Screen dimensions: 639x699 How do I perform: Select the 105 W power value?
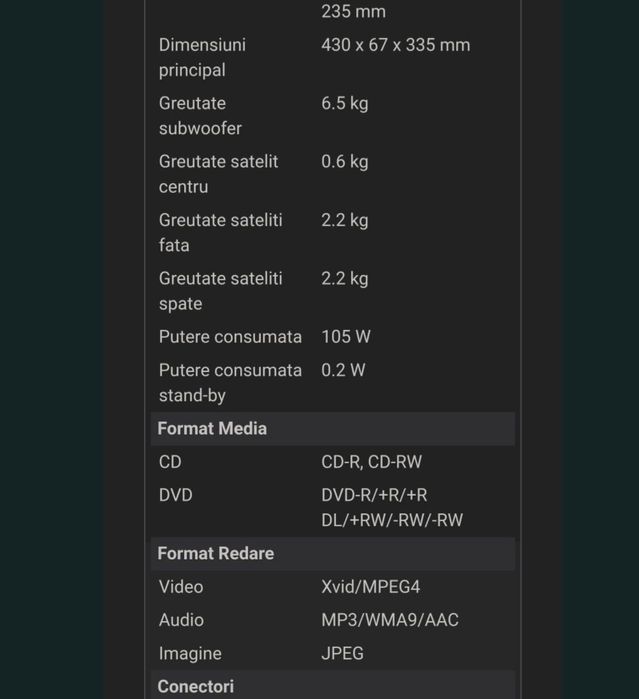point(345,337)
